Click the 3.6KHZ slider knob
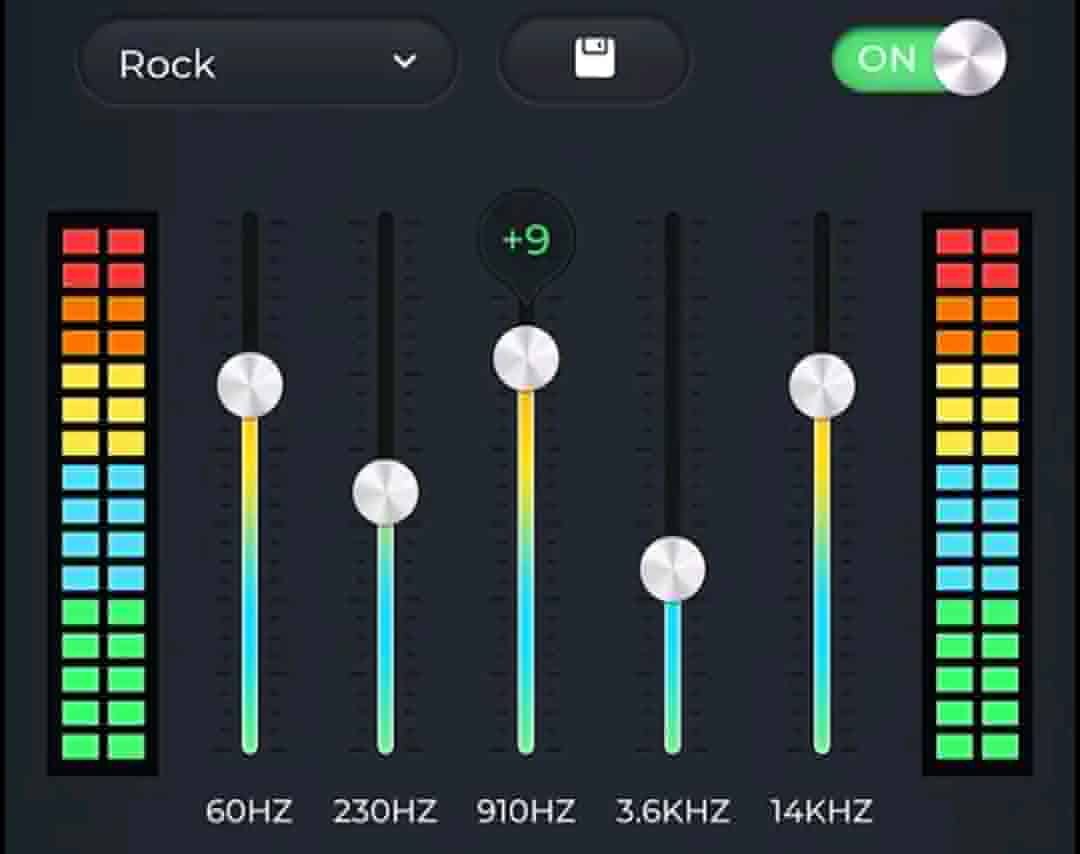Image resolution: width=1080 pixels, height=854 pixels. pos(673,570)
